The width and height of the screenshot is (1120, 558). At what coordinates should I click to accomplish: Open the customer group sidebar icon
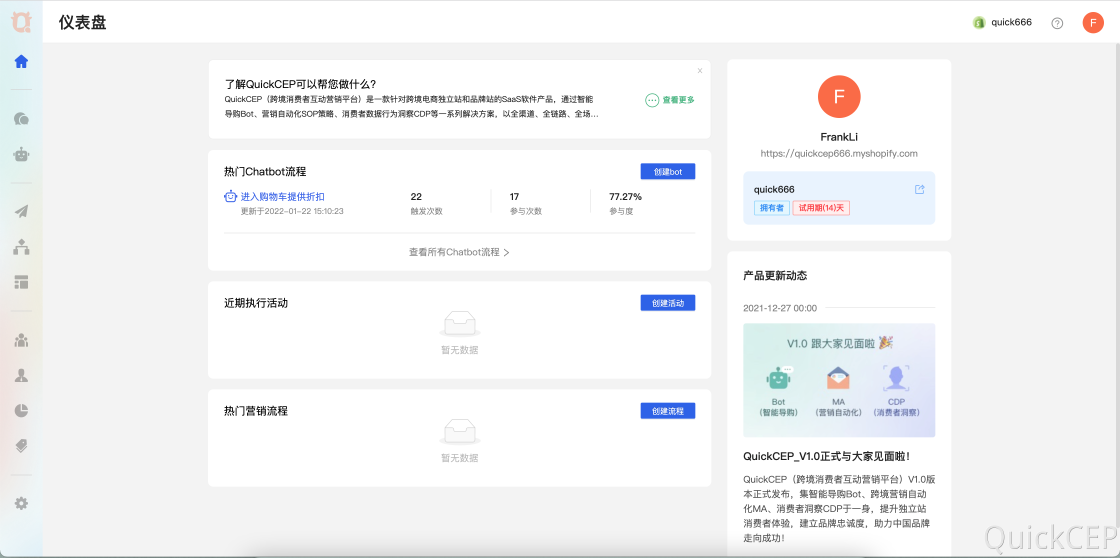[21, 340]
